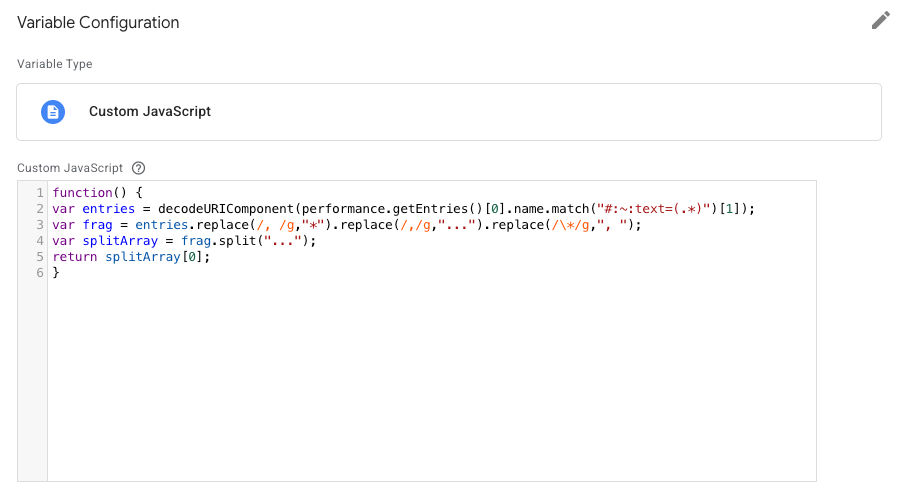Click the bold Custom JavaScript type name
This screenshot has width=900, height=492.
(150, 111)
